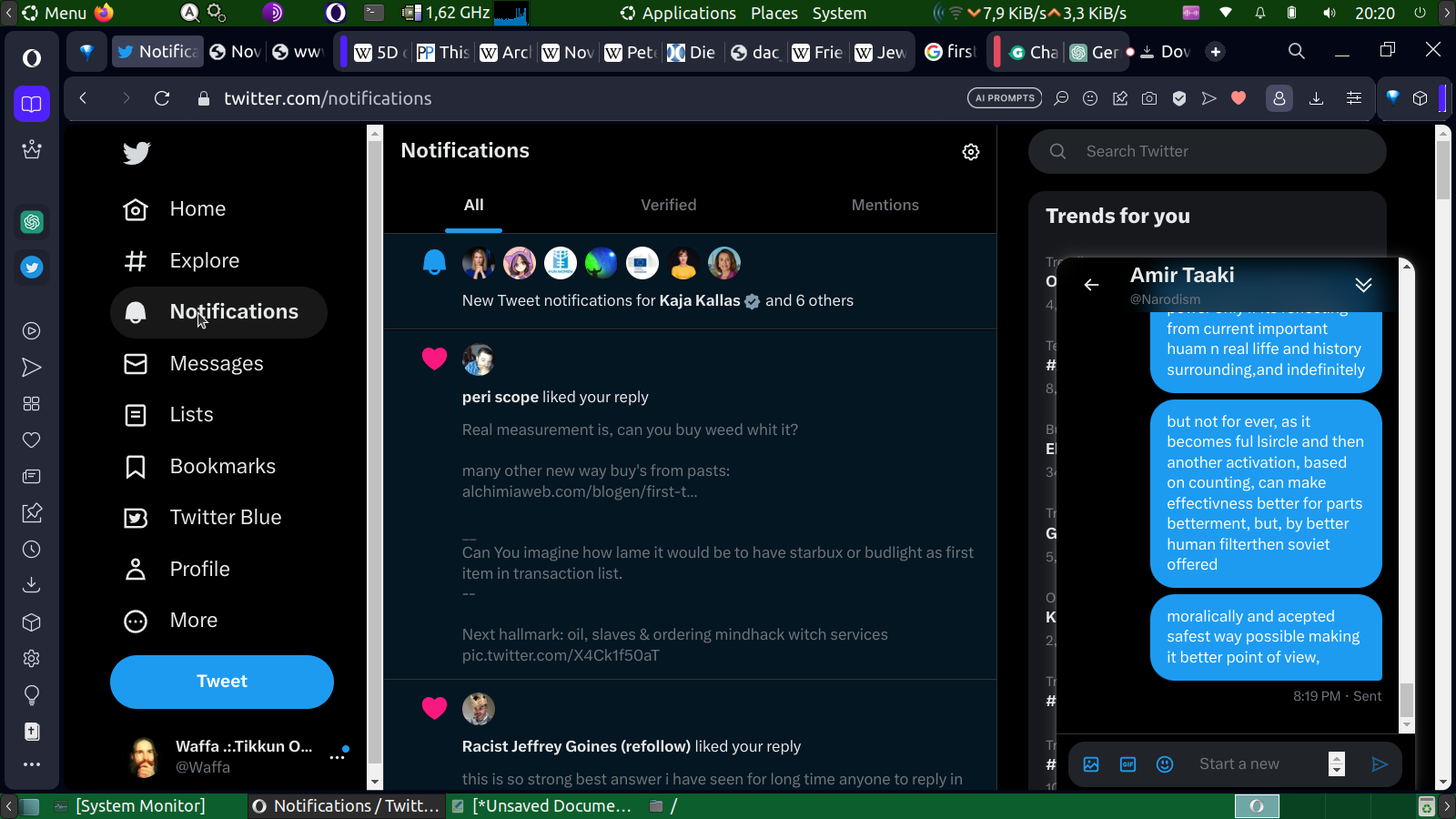Image resolution: width=1456 pixels, height=819 pixels.
Task: Switch to the Mentions tab
Action: coord(885,206)
